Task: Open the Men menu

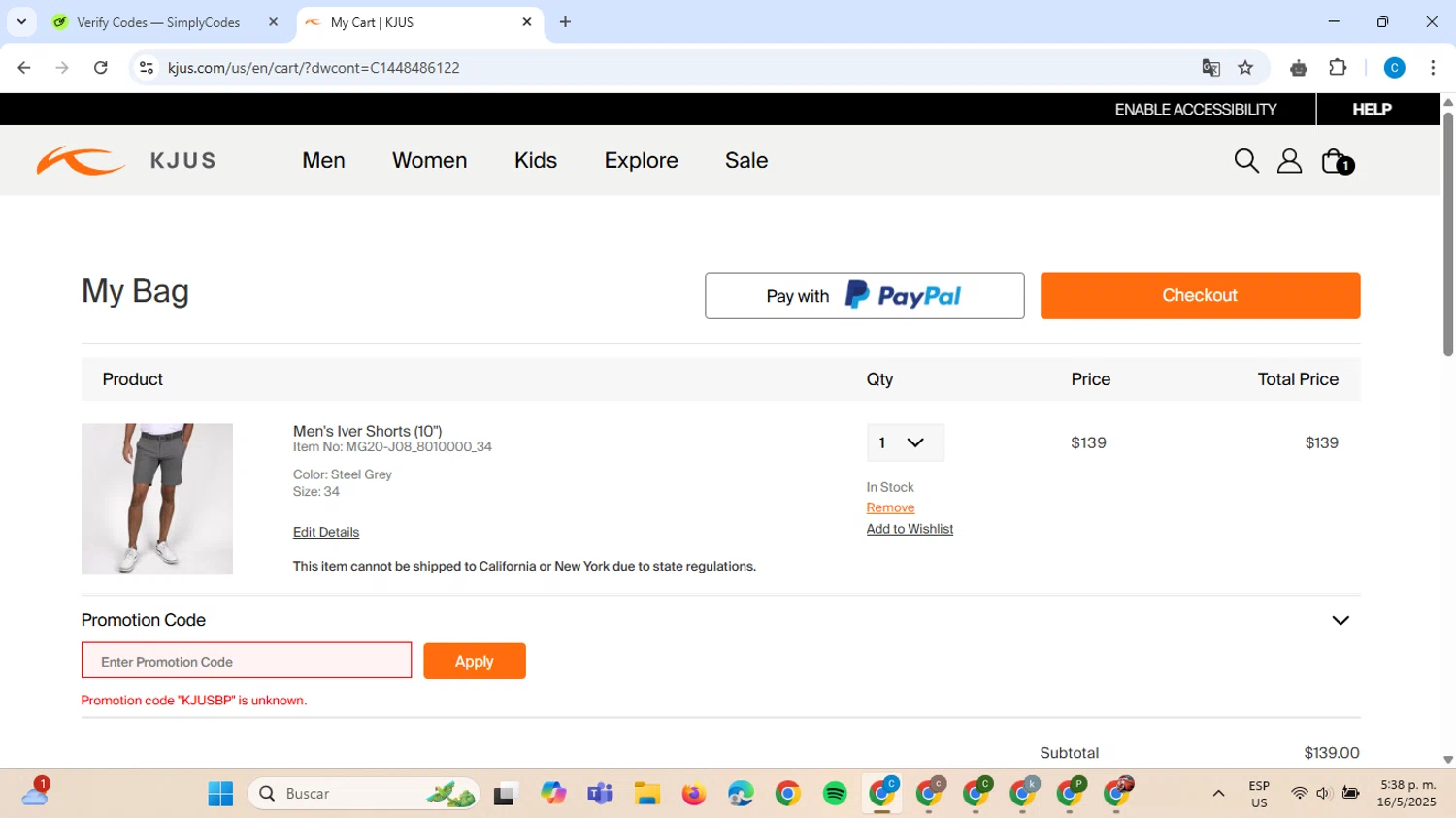Action: tap(323, 160)
